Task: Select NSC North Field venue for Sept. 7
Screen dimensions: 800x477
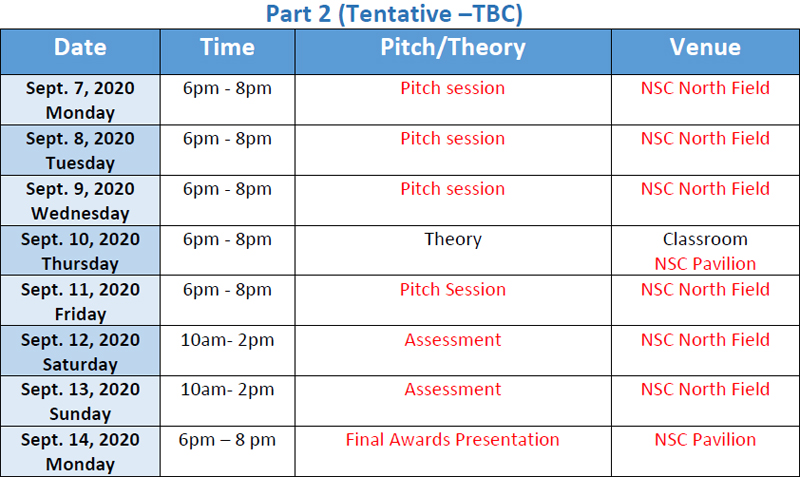Action: tap(705, 88)
